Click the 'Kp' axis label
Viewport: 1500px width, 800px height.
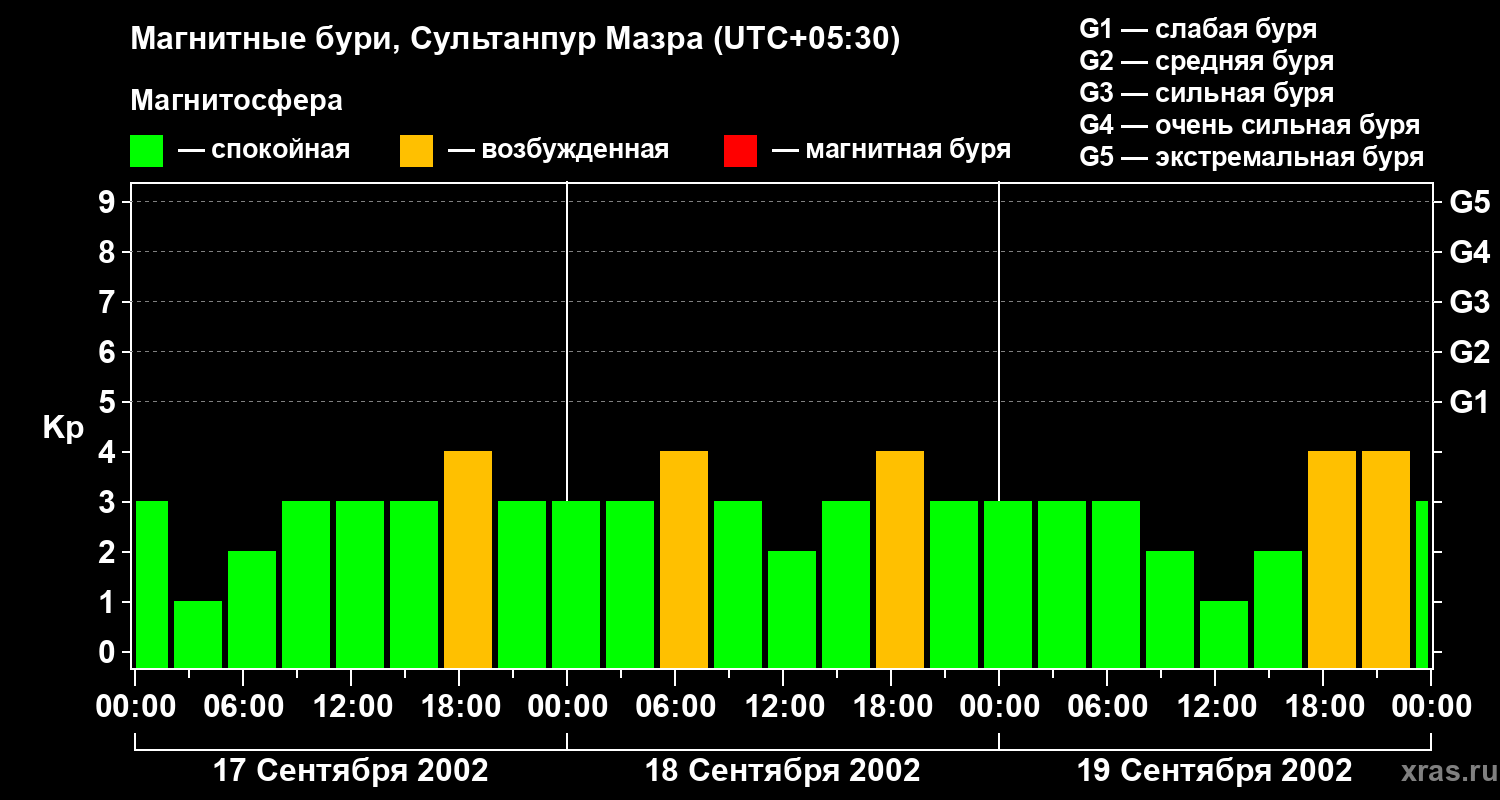pyautogui.click(x=64, y=428)
